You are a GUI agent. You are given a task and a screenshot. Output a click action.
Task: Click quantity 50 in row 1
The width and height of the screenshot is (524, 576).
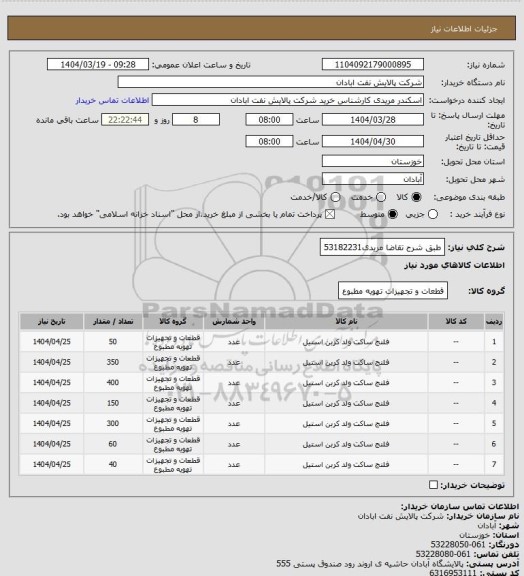point(113,342)
